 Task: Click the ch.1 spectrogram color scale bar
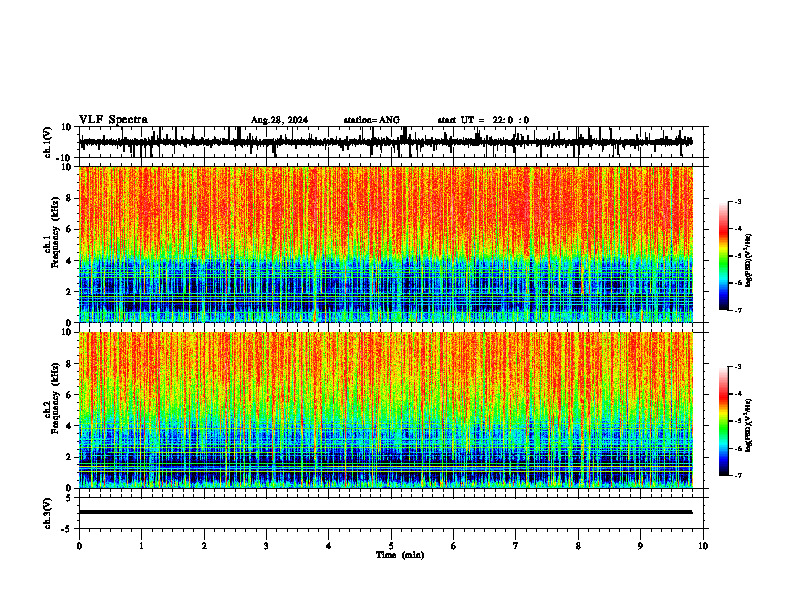723,256
